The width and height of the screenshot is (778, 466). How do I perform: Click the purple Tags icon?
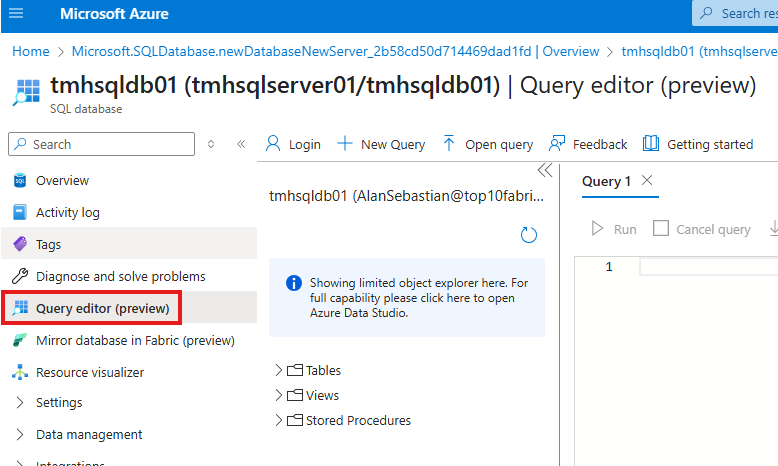click(x=20, y=244)
